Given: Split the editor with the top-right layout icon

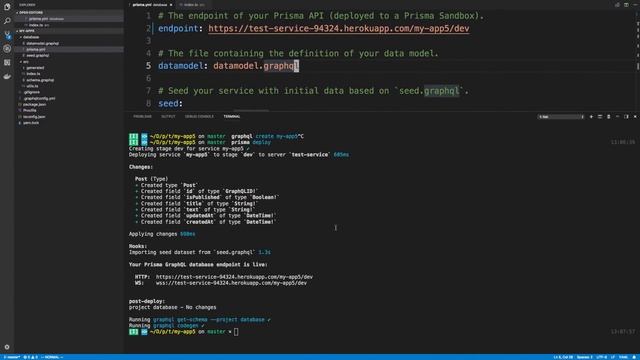Looking at the screenshot, I should tap(626, 5).
